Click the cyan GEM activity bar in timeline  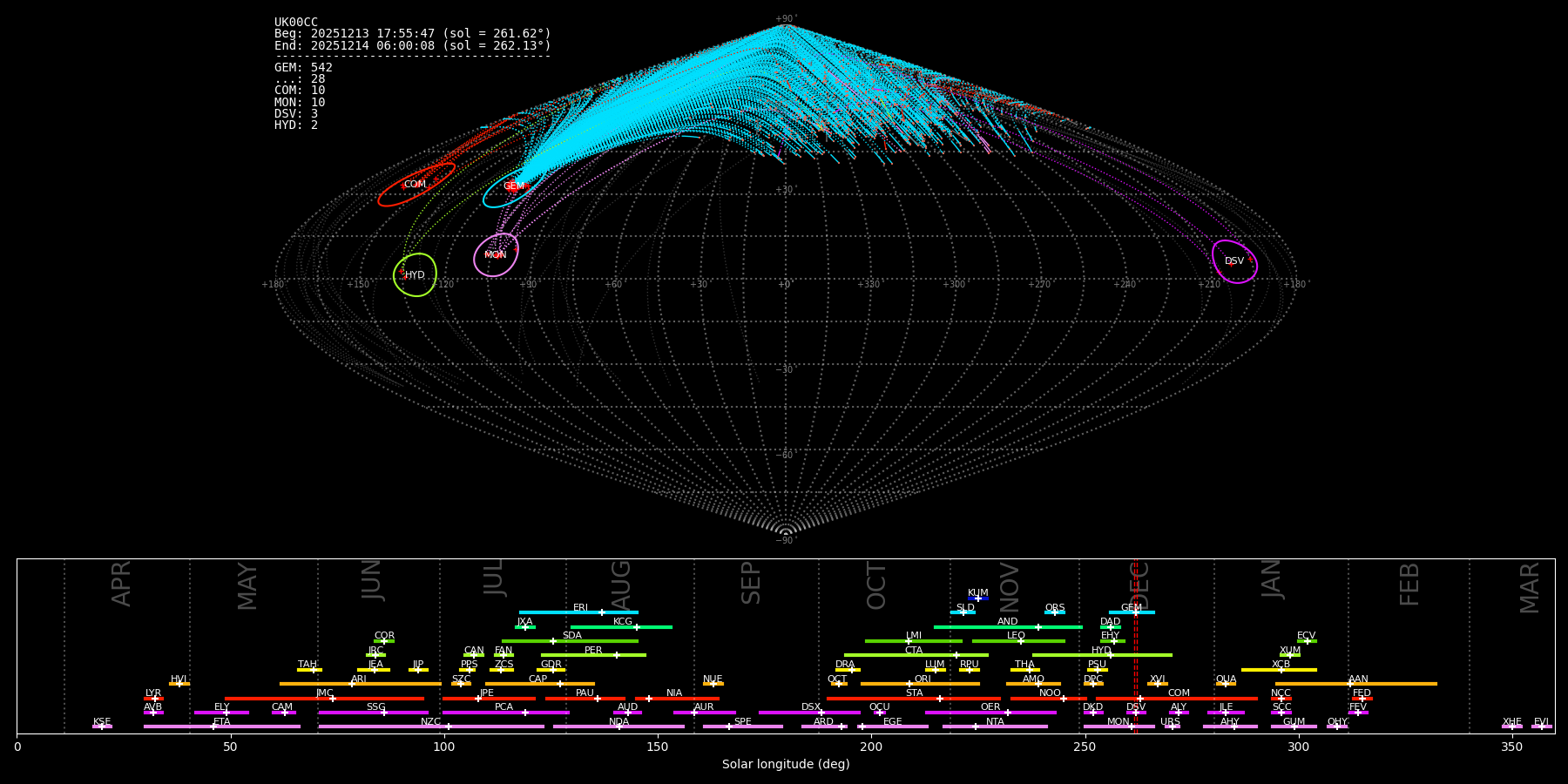(1132, 612)
